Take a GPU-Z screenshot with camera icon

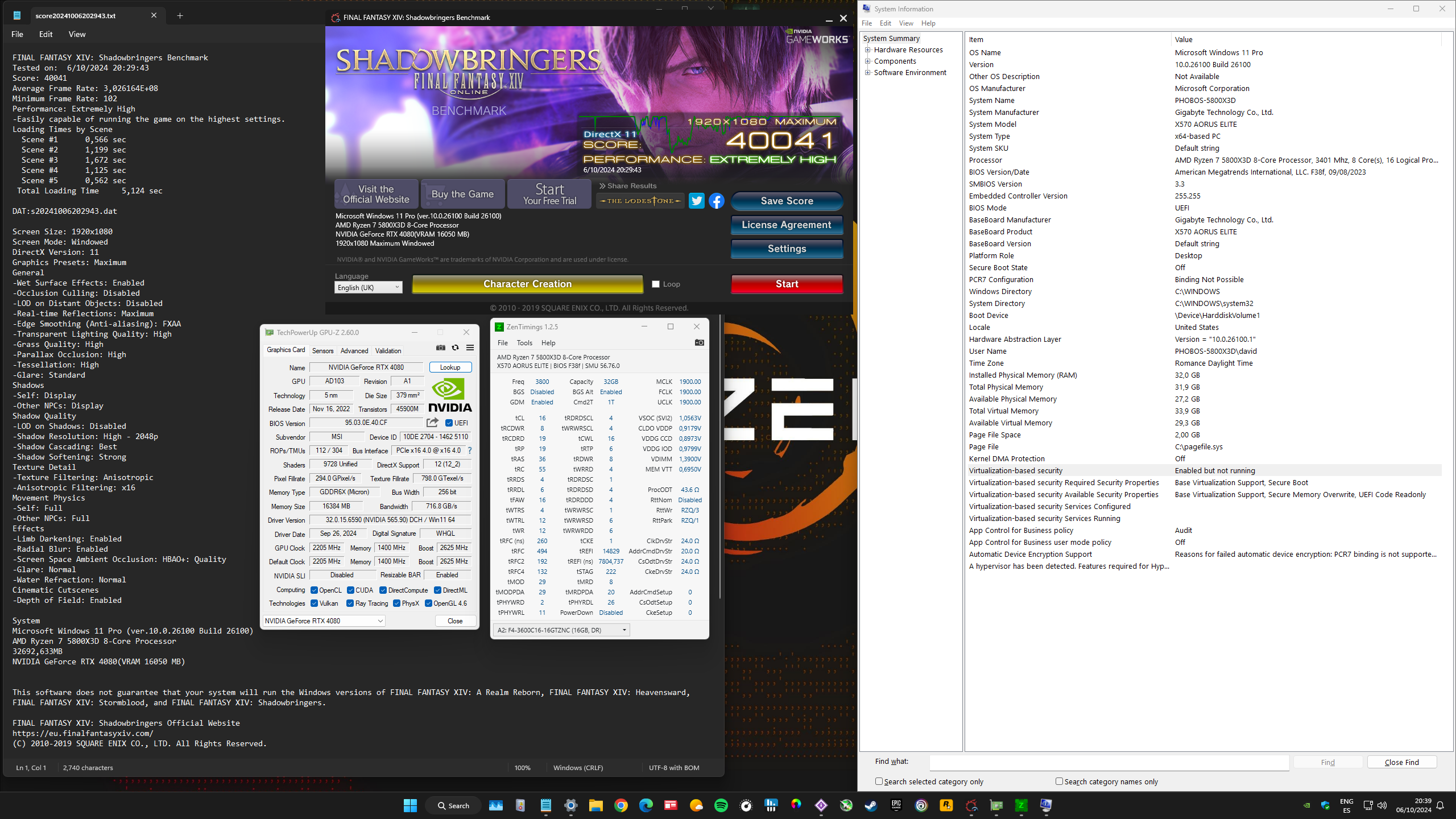441,348
